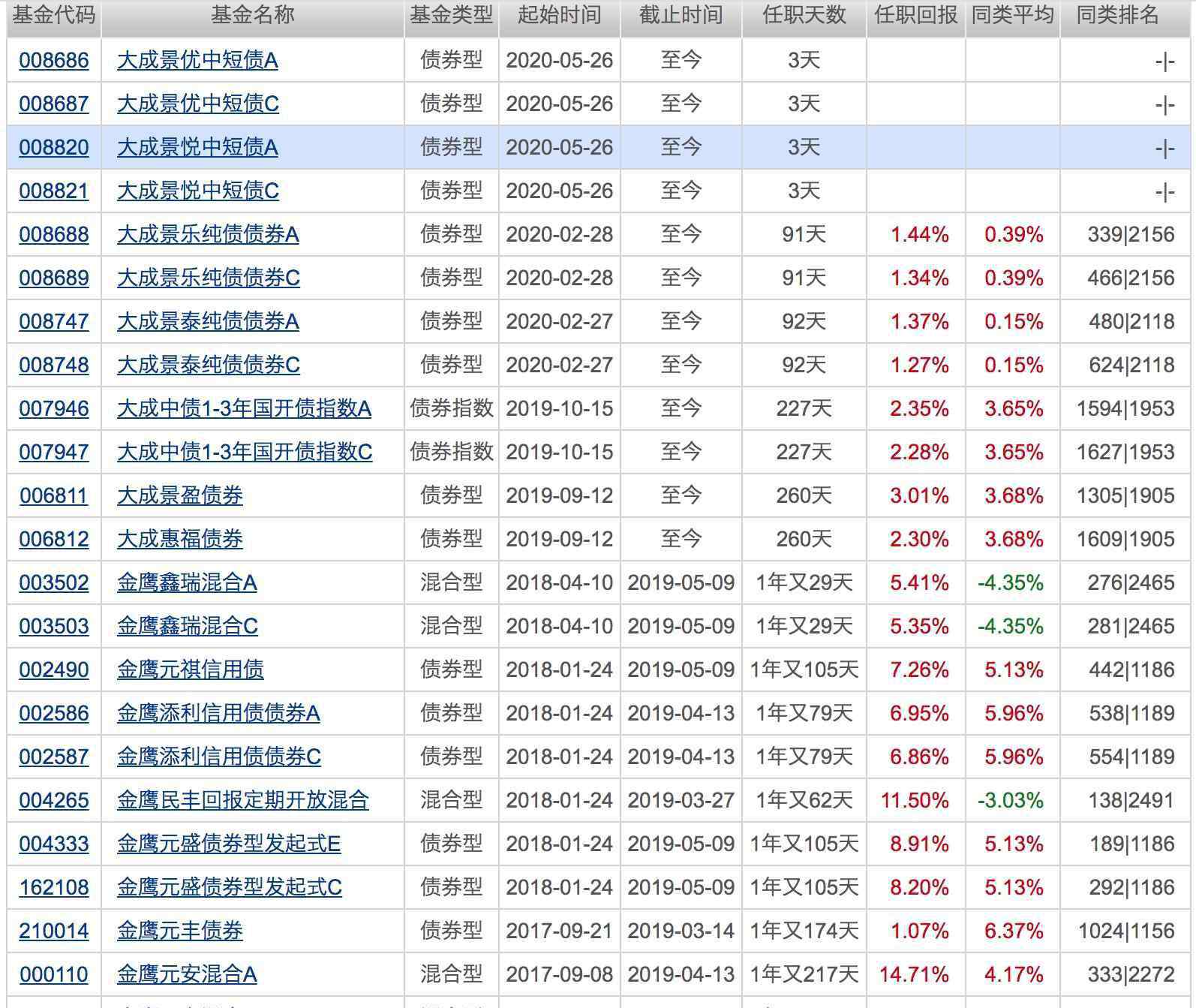Image resolution: width=1196 pixels, height=1008 pixels.
Task: Open fund link 大成中债1-3年国开债指数C
Action: [245, 452]
